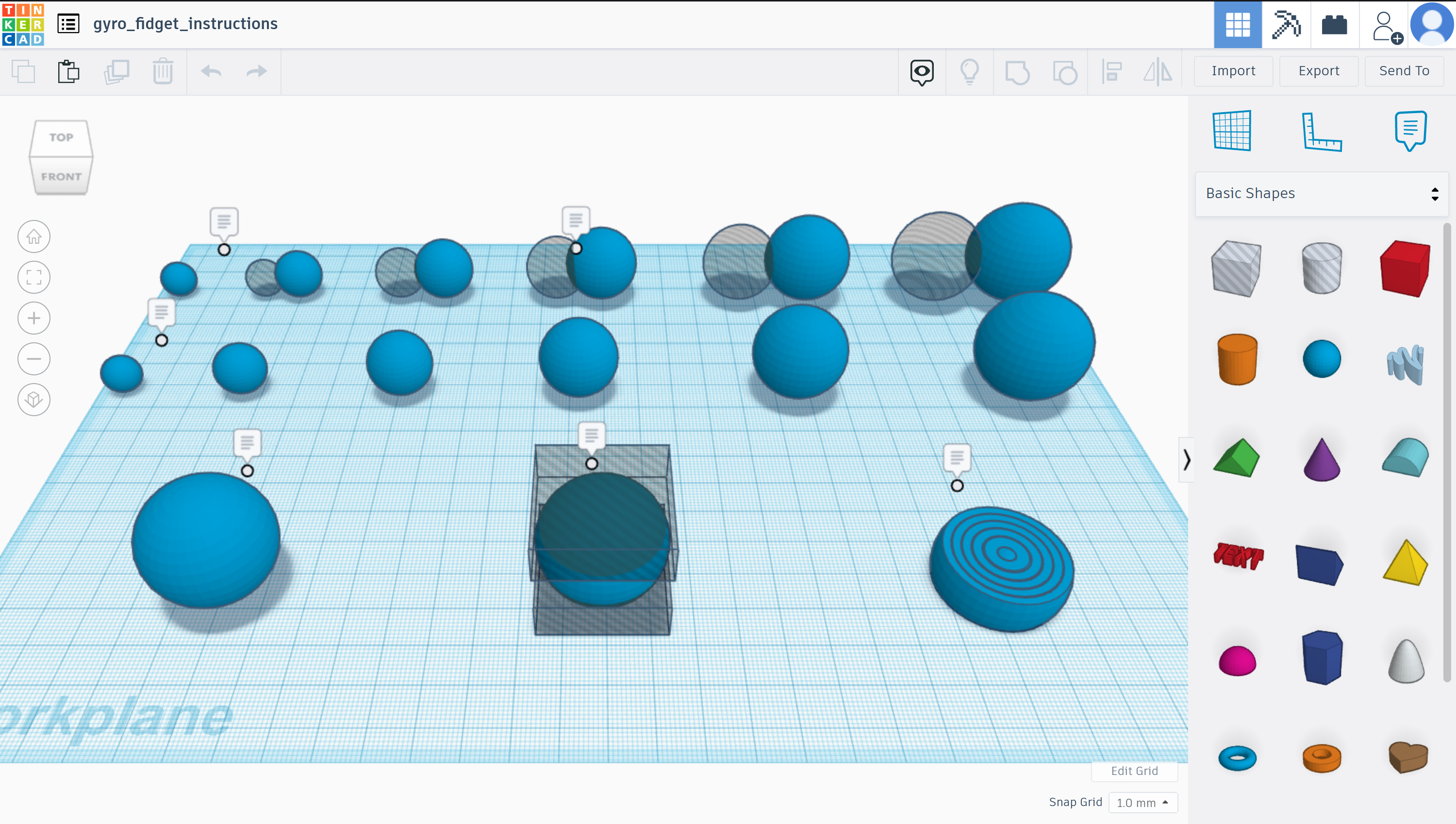Fit the view to selection
The width and height of the screenshot is (1456, 824).
click(x=34, y=277)
